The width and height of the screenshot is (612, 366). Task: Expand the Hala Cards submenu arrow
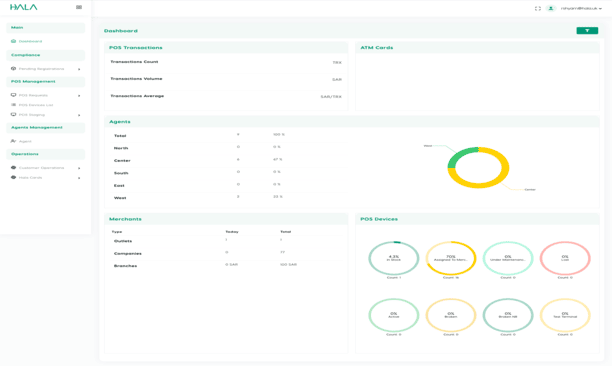tap(79, 178)
